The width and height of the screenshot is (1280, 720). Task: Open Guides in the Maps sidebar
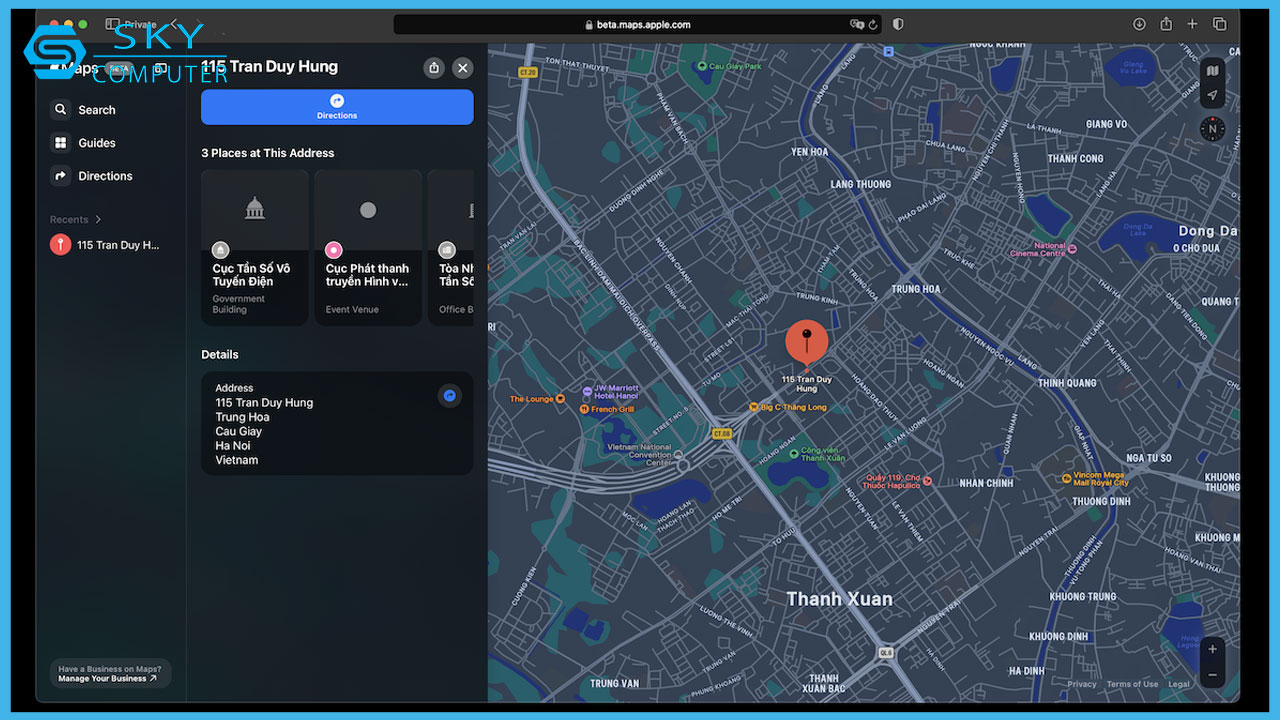point(85,143)
